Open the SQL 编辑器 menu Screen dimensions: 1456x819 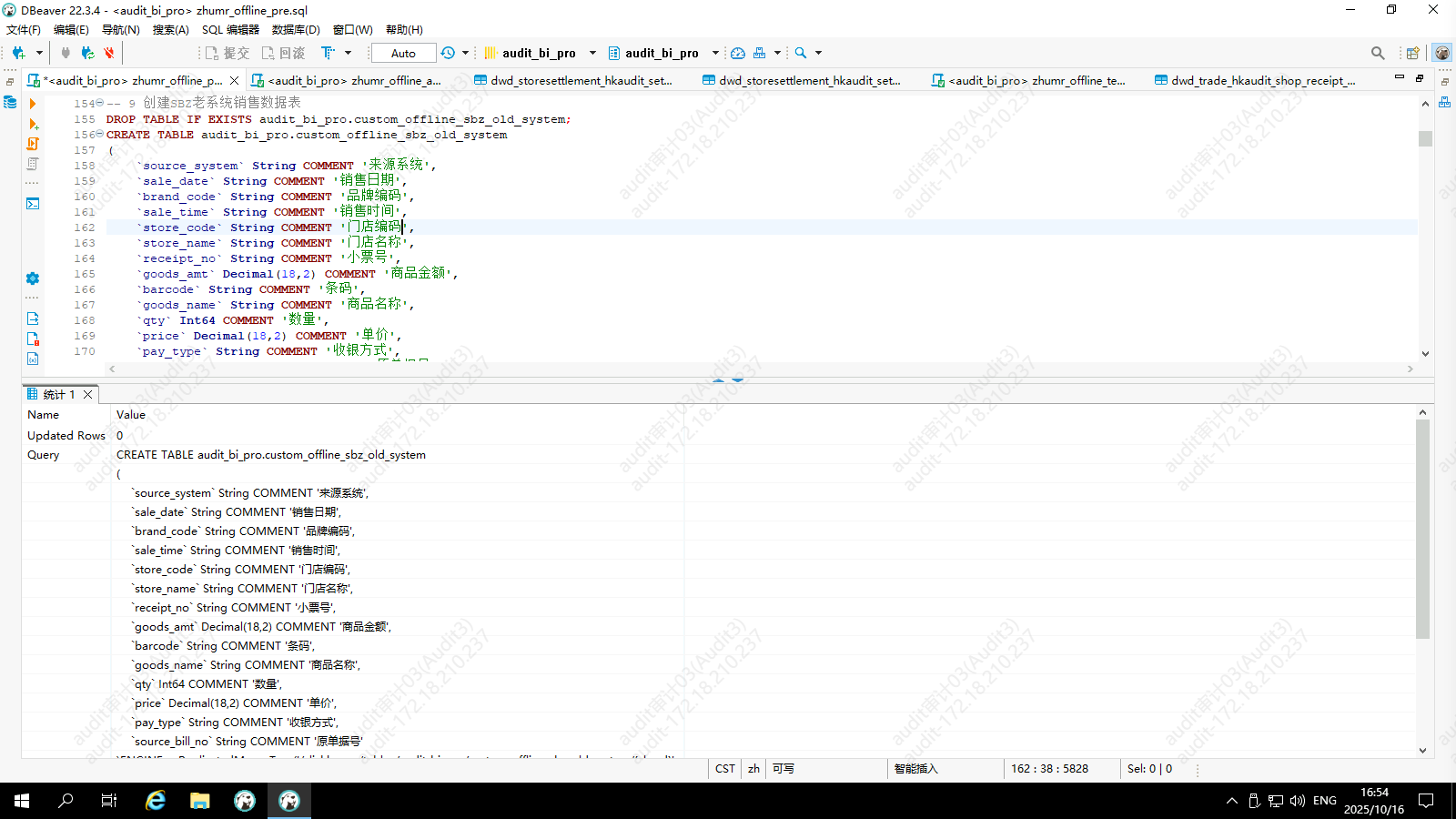click(x=230, y=30)
